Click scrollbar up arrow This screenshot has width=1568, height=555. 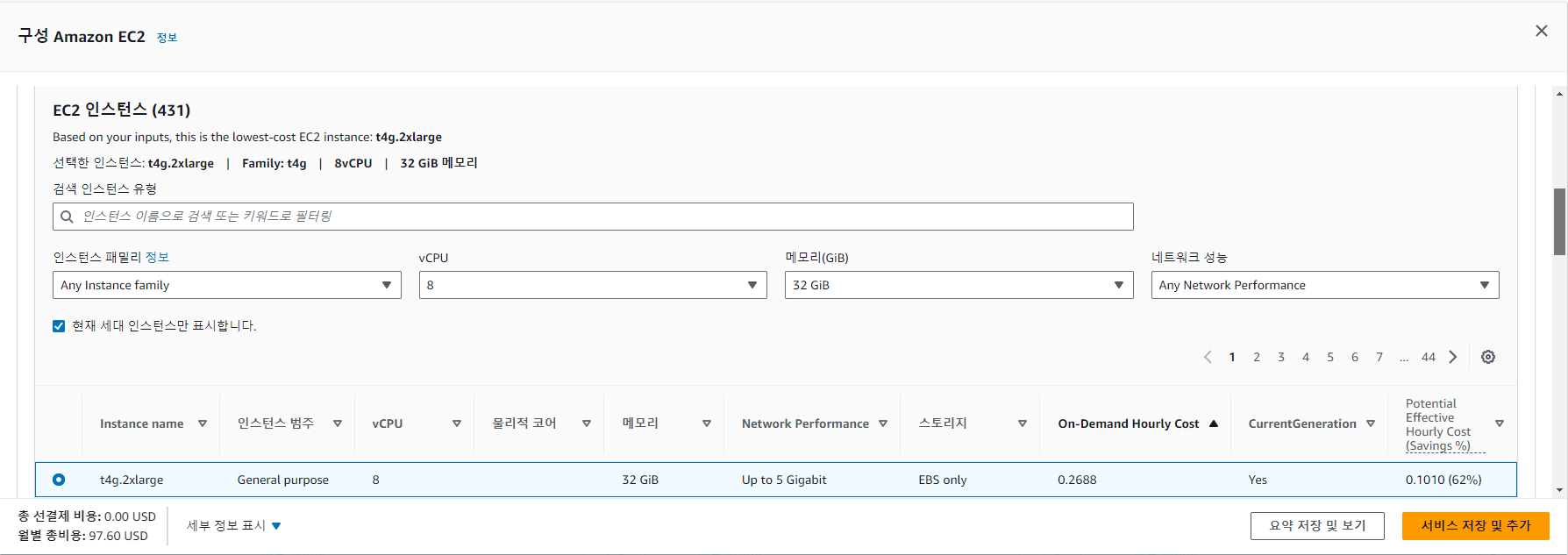point(1560,93)
